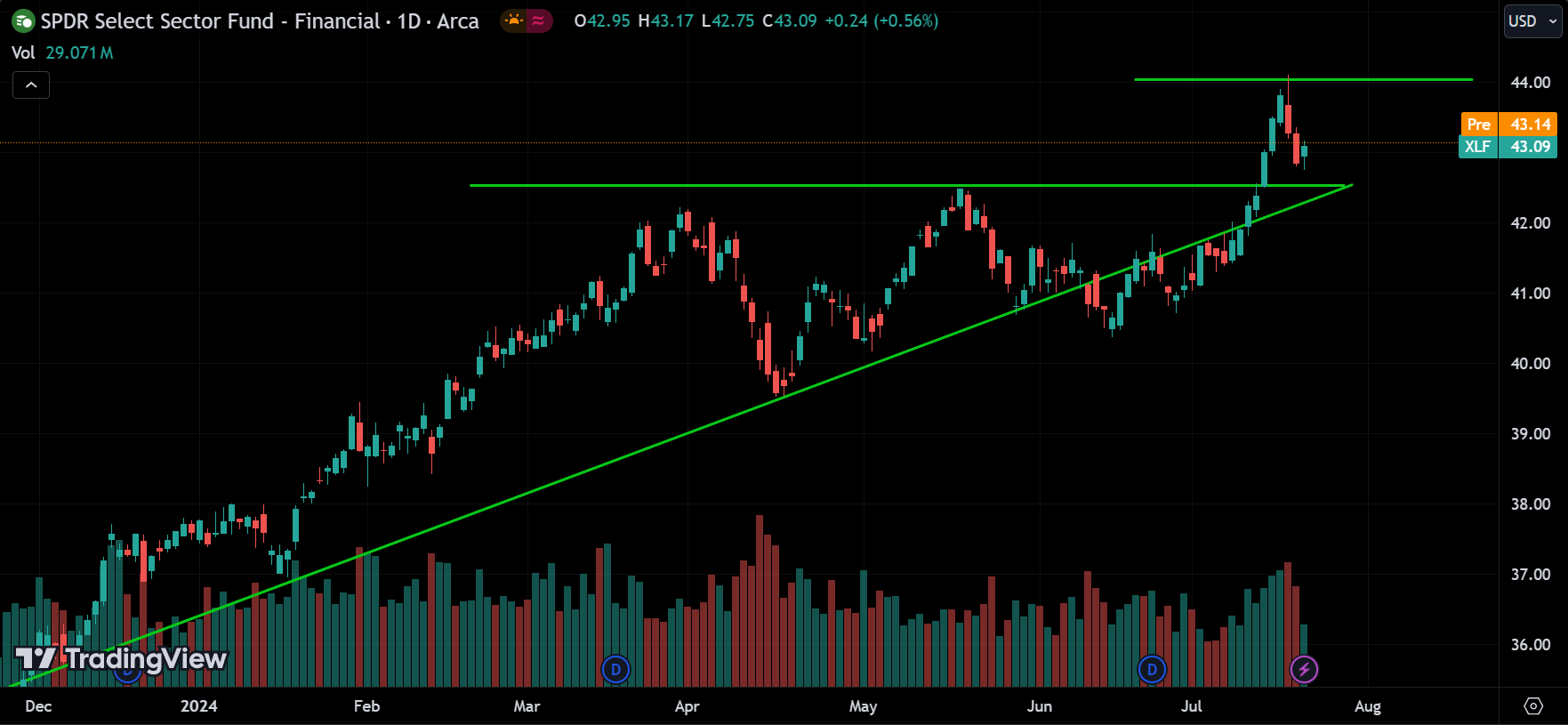Click the H43.17 high value
The height and width of the screenshot is (725, 1568).
[665, 20]
